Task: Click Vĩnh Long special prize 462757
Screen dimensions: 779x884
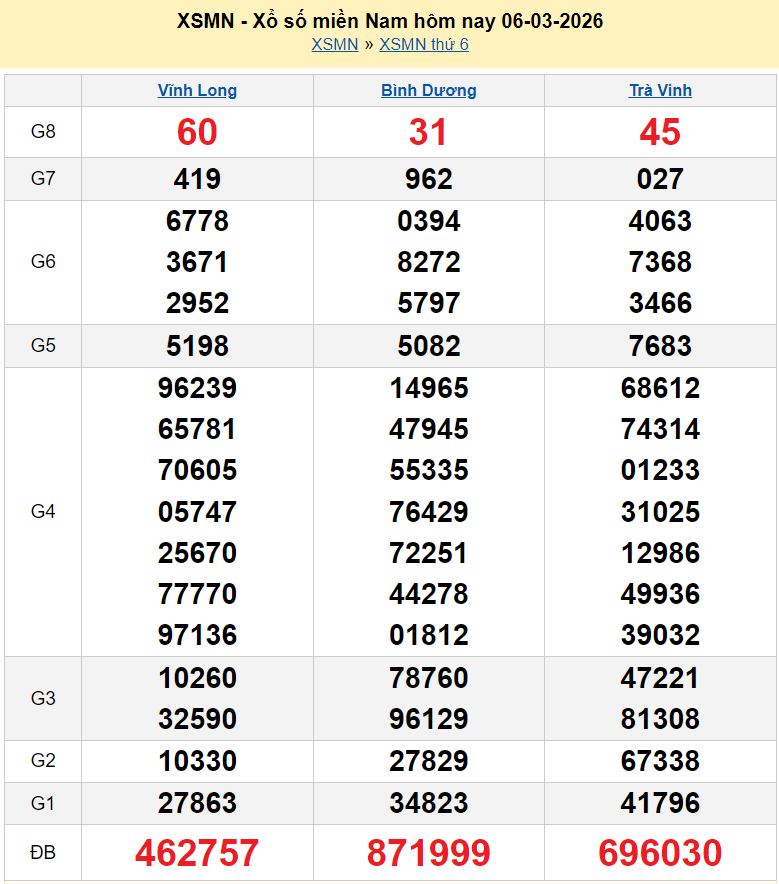Action: [x=197, y=853]
